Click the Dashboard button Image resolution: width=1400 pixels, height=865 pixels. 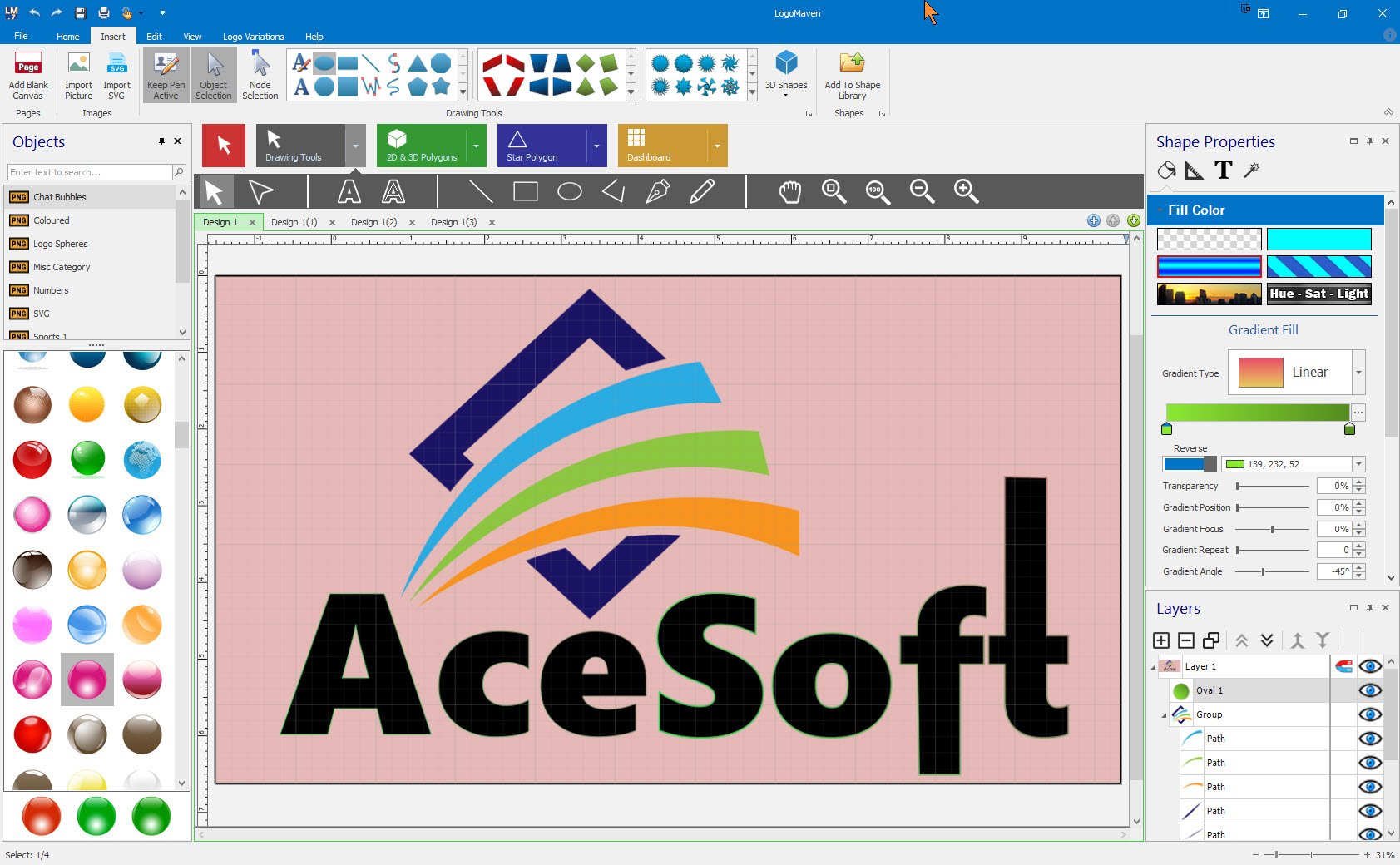click(x=661, y=146)
